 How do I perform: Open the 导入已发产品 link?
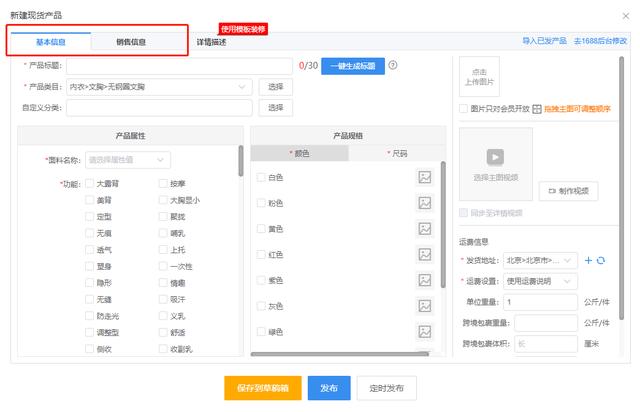click(x=544, y=41)
